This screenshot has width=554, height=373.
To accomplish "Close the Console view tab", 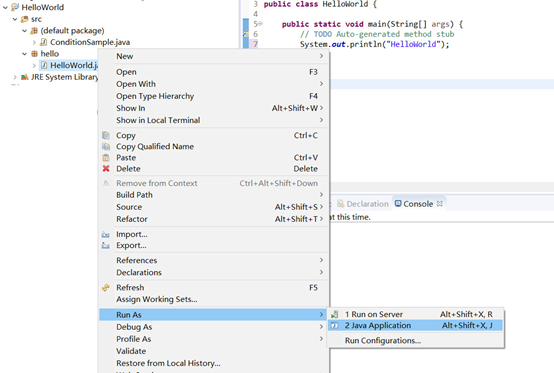I will (x=440, y=203).
